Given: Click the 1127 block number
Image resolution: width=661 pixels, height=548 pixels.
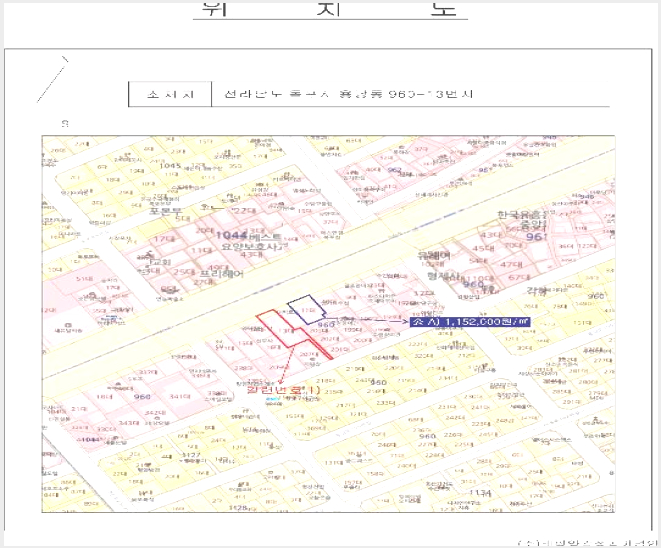Looking at the screenshot, I should pos(191,455).
